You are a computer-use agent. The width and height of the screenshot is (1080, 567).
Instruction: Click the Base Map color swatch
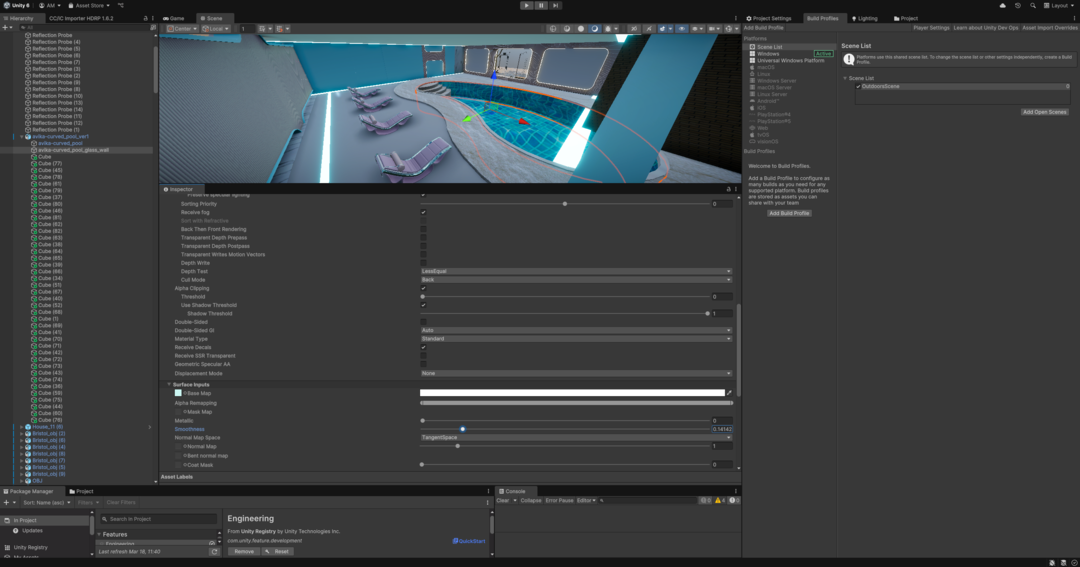[x=572, y=393]
